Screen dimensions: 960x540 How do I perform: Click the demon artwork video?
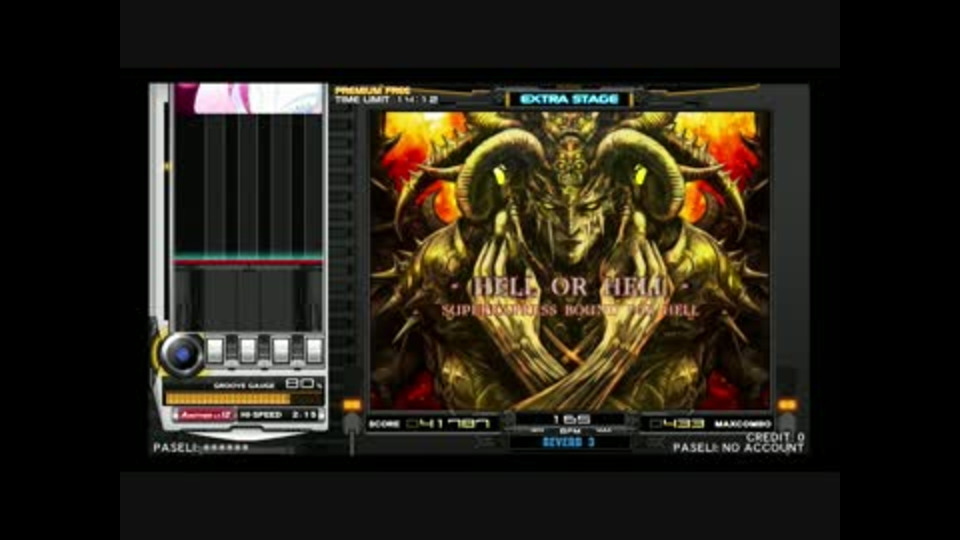(x=569, y=261)
